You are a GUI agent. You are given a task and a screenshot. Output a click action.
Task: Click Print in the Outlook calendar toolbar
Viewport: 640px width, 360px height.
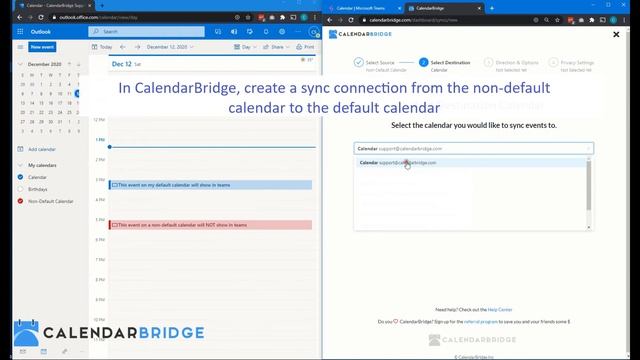305,47
